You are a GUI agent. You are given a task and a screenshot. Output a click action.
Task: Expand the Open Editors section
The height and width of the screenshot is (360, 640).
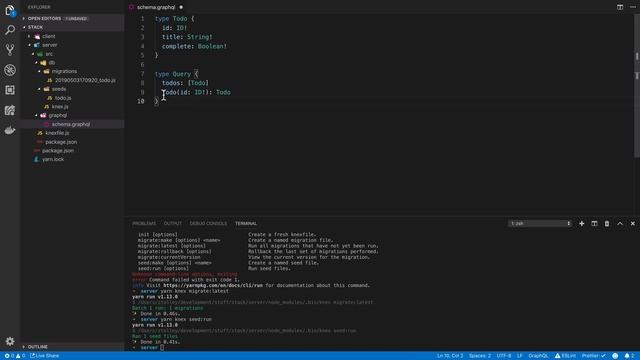[x=72, y=18]
